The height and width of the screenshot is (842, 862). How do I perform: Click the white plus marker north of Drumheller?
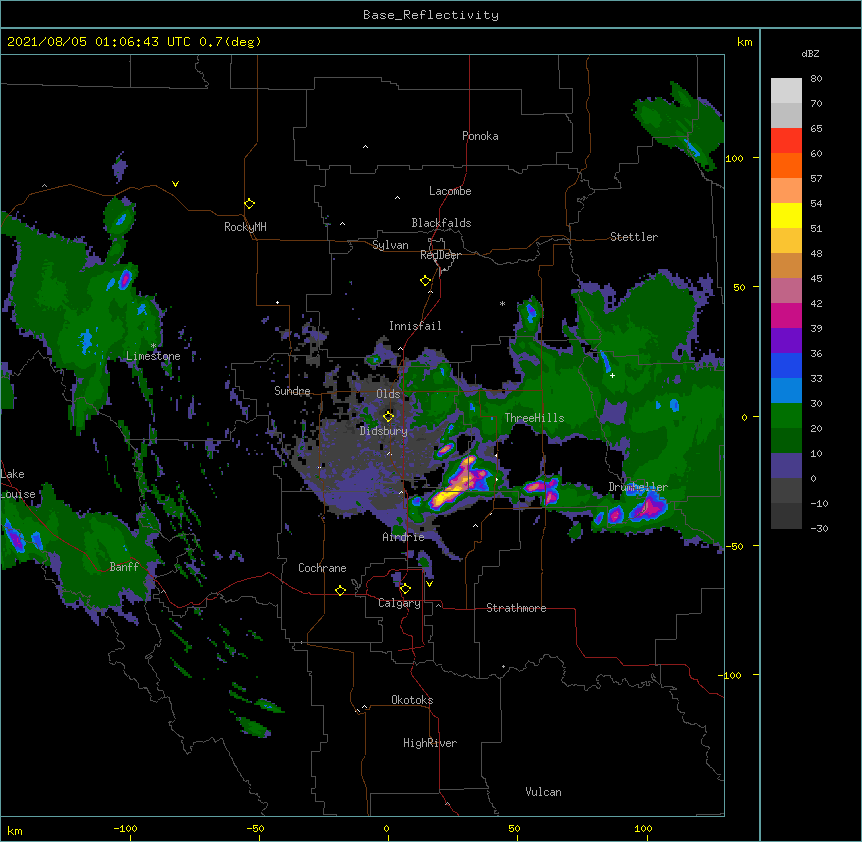pyautogui.click(x=612, y=375)
